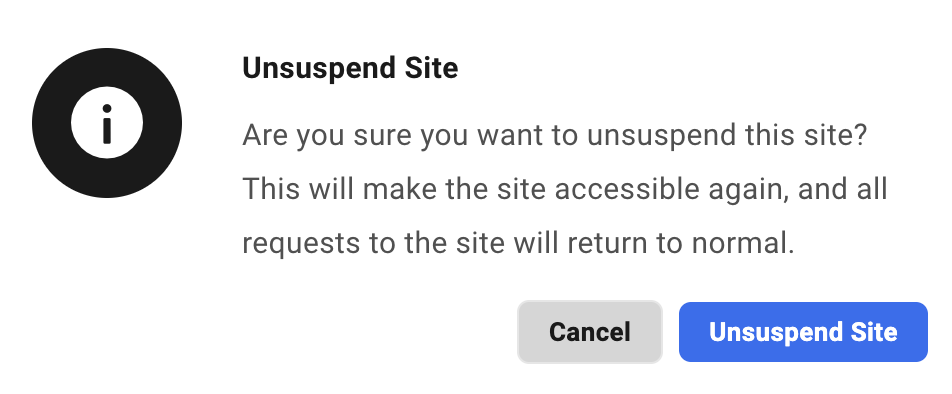The image size is (952, 394).
Task: Click the "make the site accessible again" line
Action: 565,189
